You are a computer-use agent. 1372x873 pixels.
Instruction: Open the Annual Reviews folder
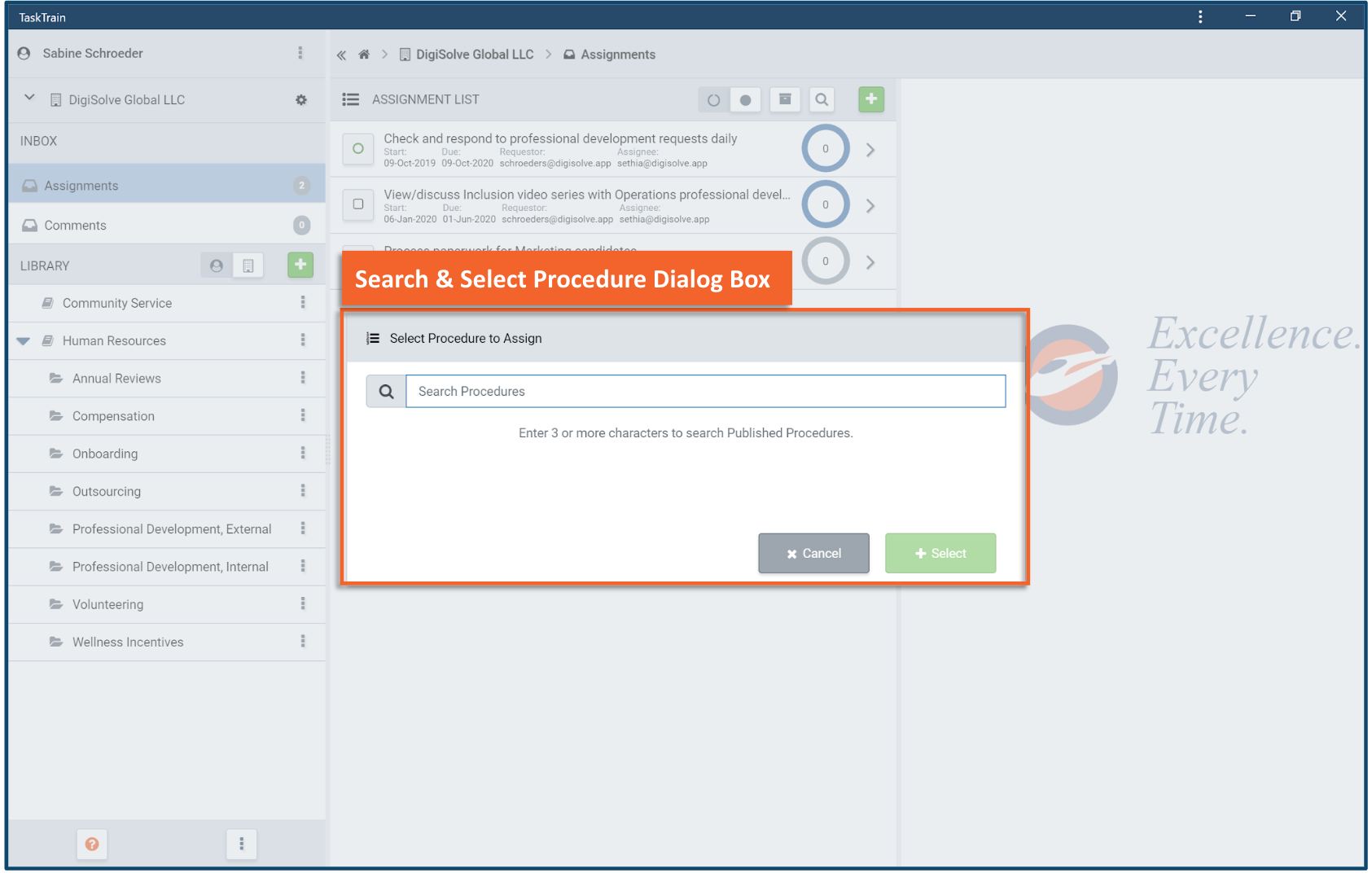click(x=116, y=379)
